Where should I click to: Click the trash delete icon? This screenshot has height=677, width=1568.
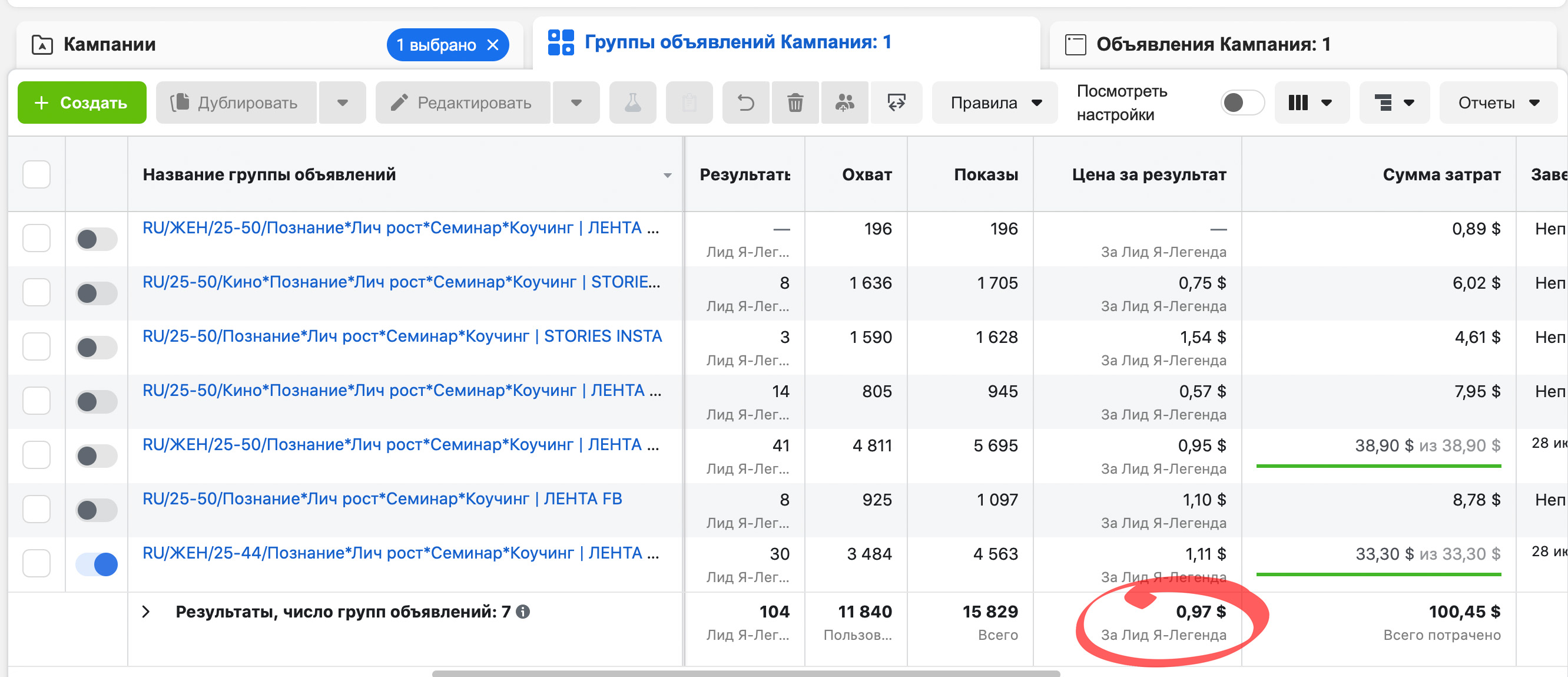point(795,103)
